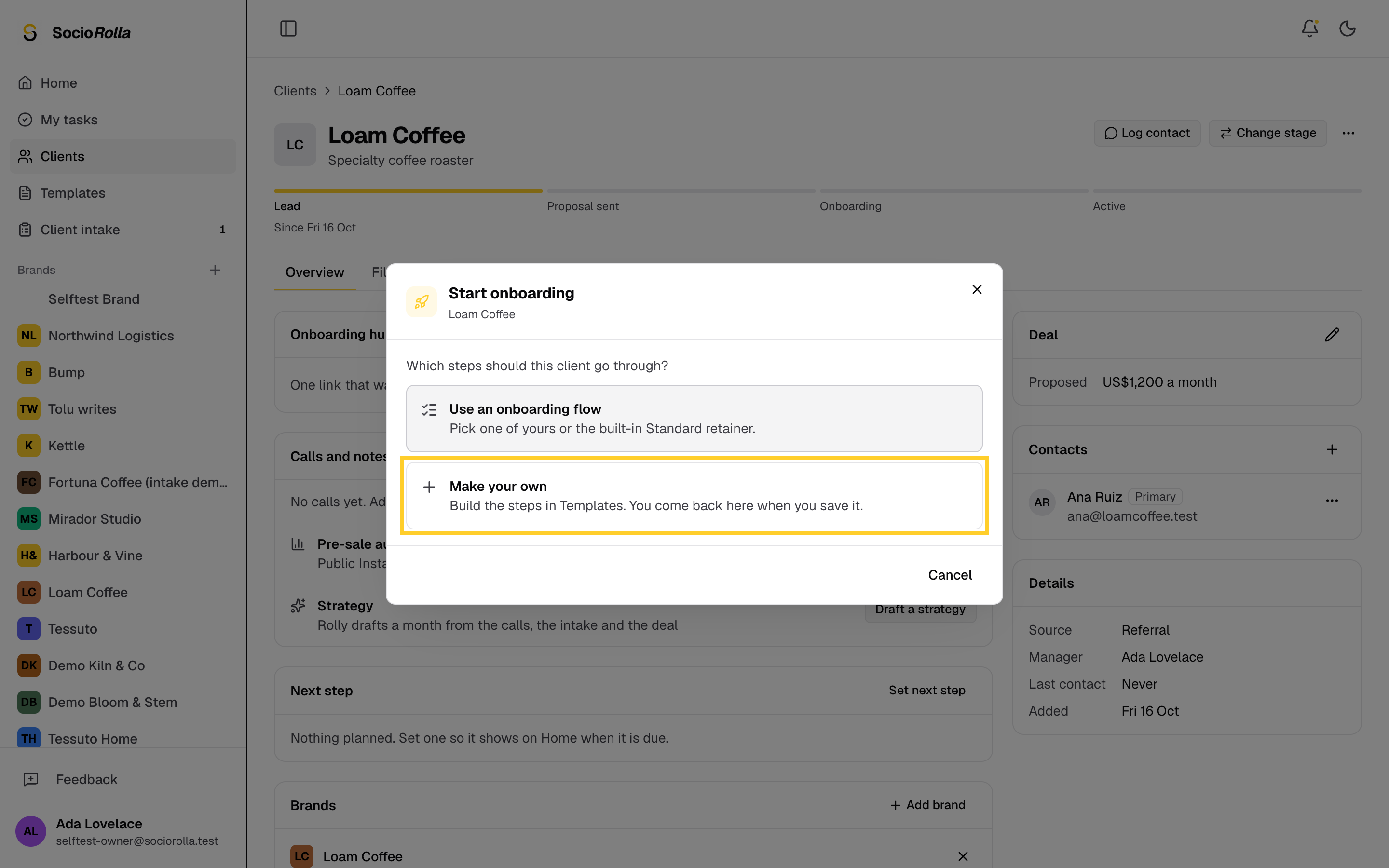The height and width of the screenshot is (868, 1389).
Task: Switch to dark mode moon icon
Action: pos(1347,28)
